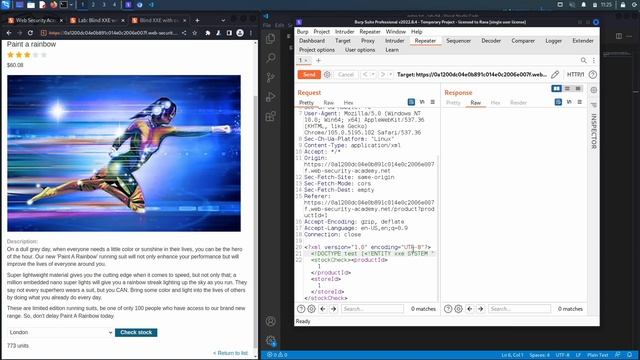The width and height of the screenshot is (640, 360).
Task: Add a new Repeater tab
Action: coord(318,60)
